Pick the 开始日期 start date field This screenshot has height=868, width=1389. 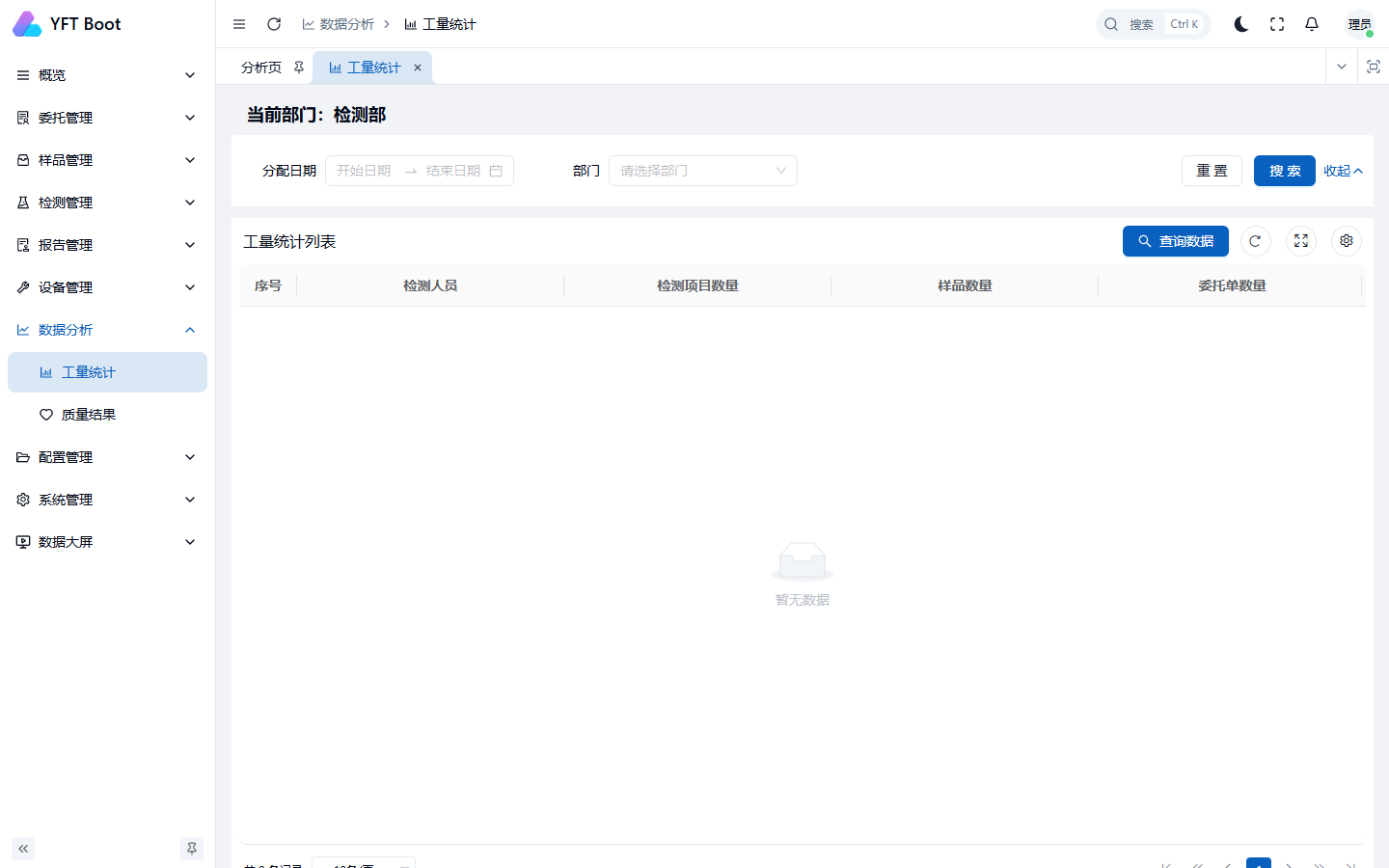[365, 171]
